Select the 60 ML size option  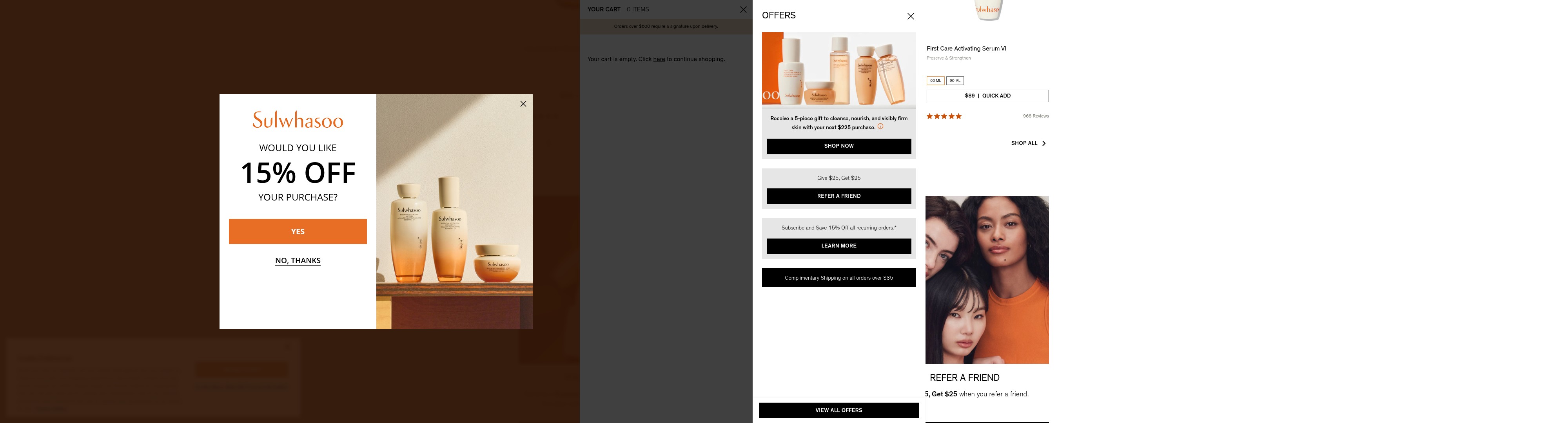tap(935, 81)
